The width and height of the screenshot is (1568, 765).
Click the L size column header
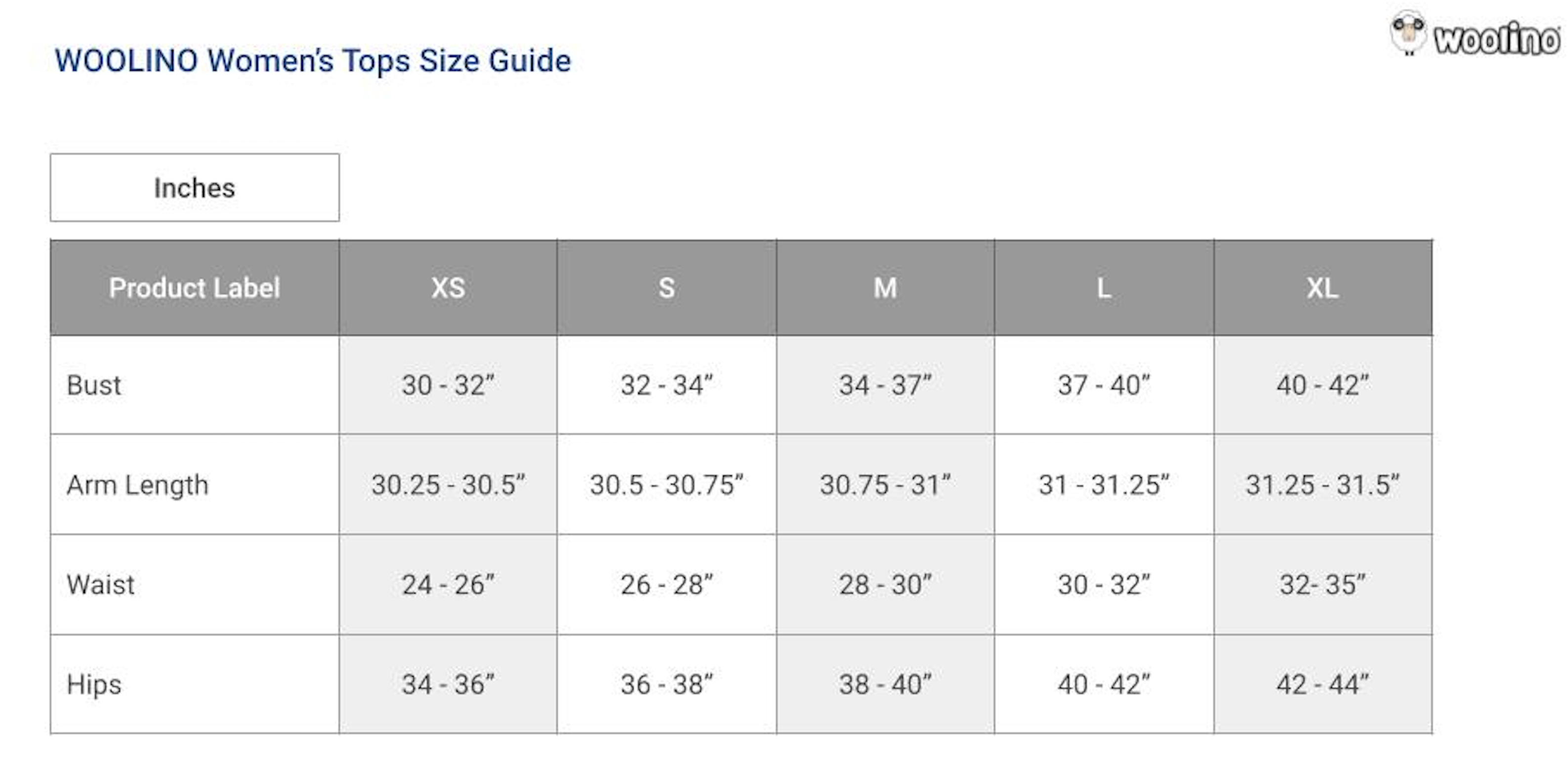click(1104, 288)
